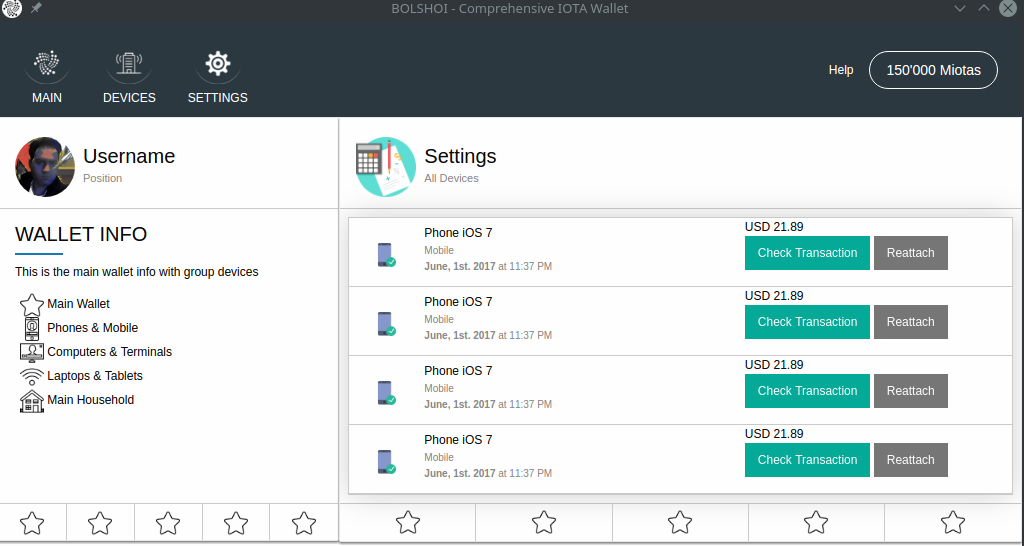The width and height of the screenshot is (1024, 546).
Task: Click Check Transaction in the third device row
Action: click(x=807, y=391)
